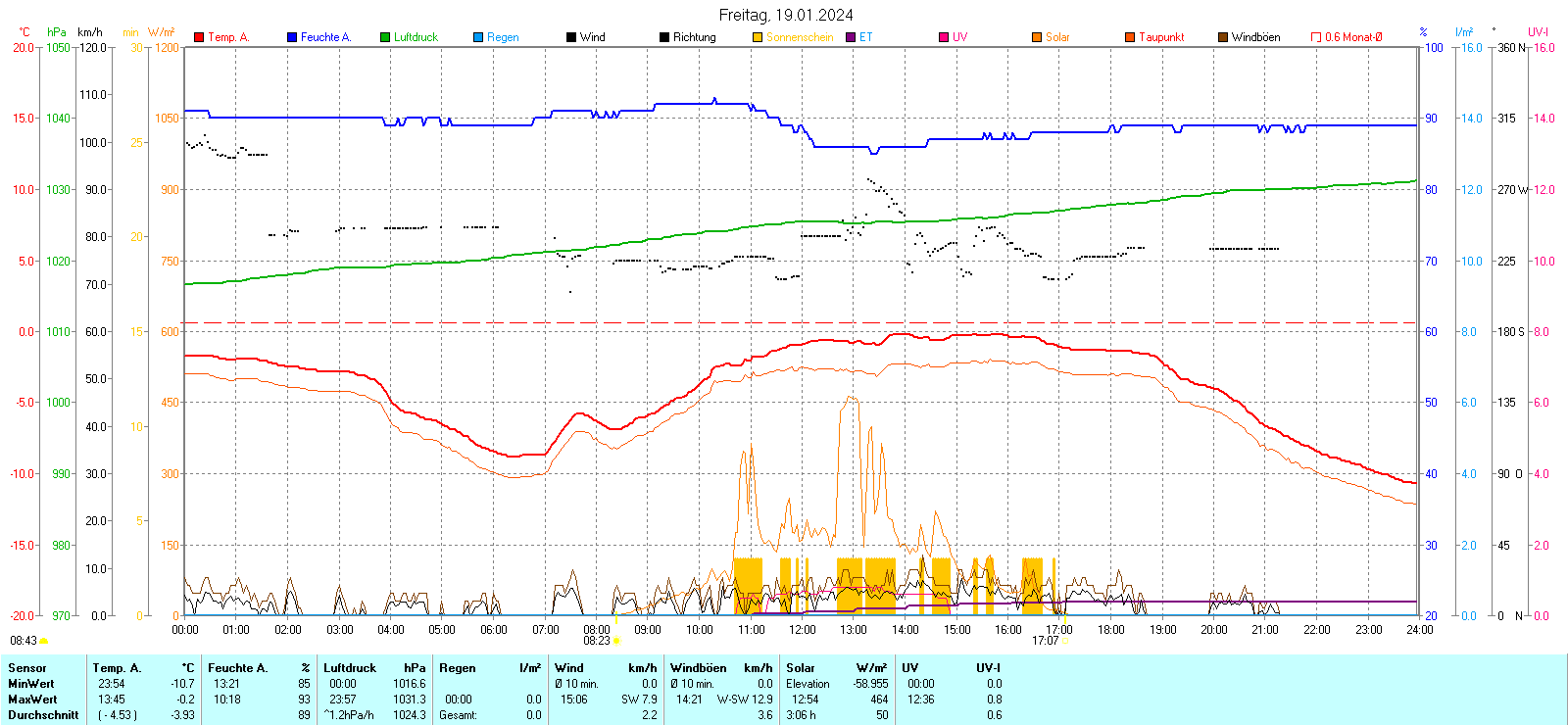
Task: Click the chart title Freitag, 19.01.2024
Action: tap(785, 15)
